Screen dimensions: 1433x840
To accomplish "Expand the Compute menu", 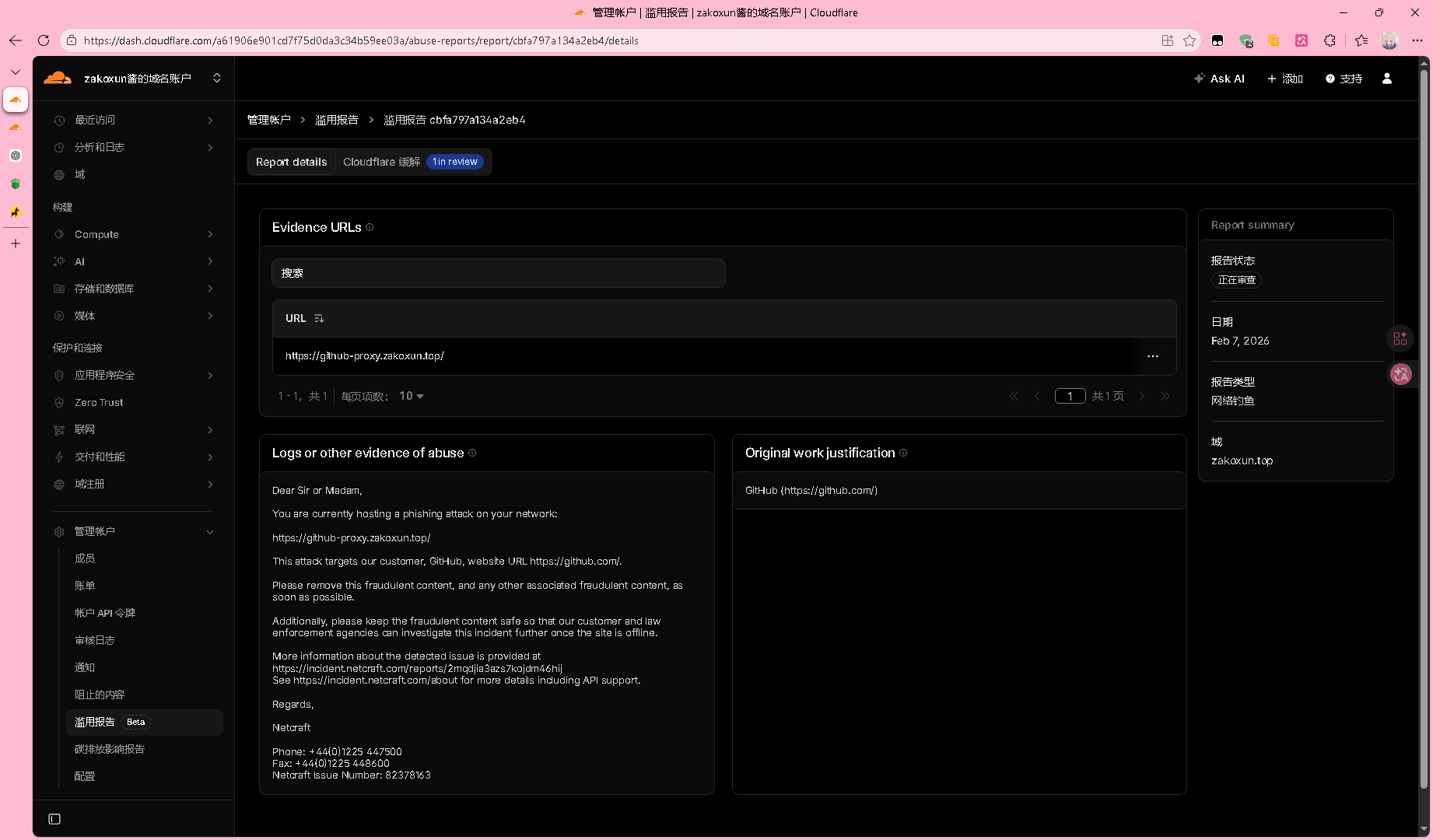I will (x=134, y=234).
